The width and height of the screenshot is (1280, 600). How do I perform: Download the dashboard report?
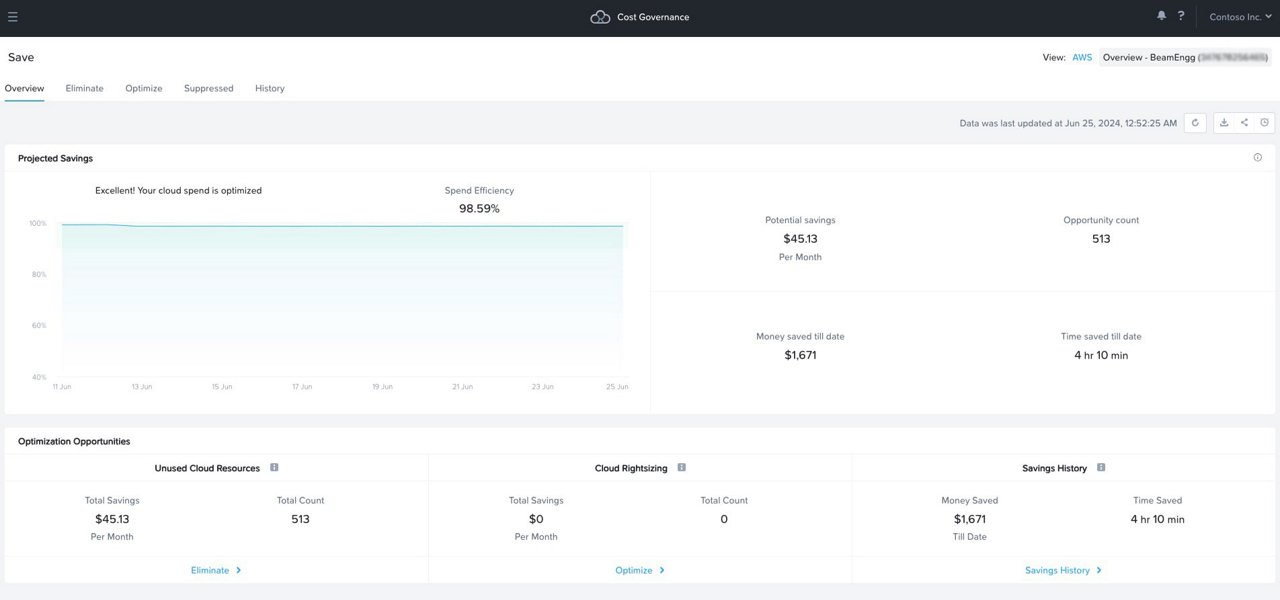coord(1224,122)
